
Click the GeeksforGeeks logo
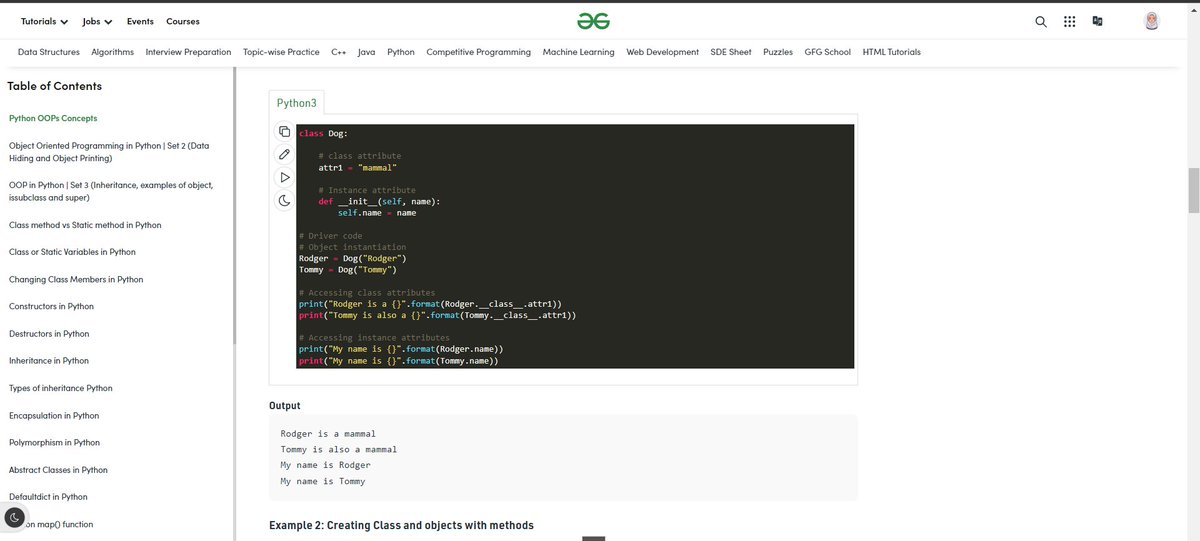click(593, 21)
